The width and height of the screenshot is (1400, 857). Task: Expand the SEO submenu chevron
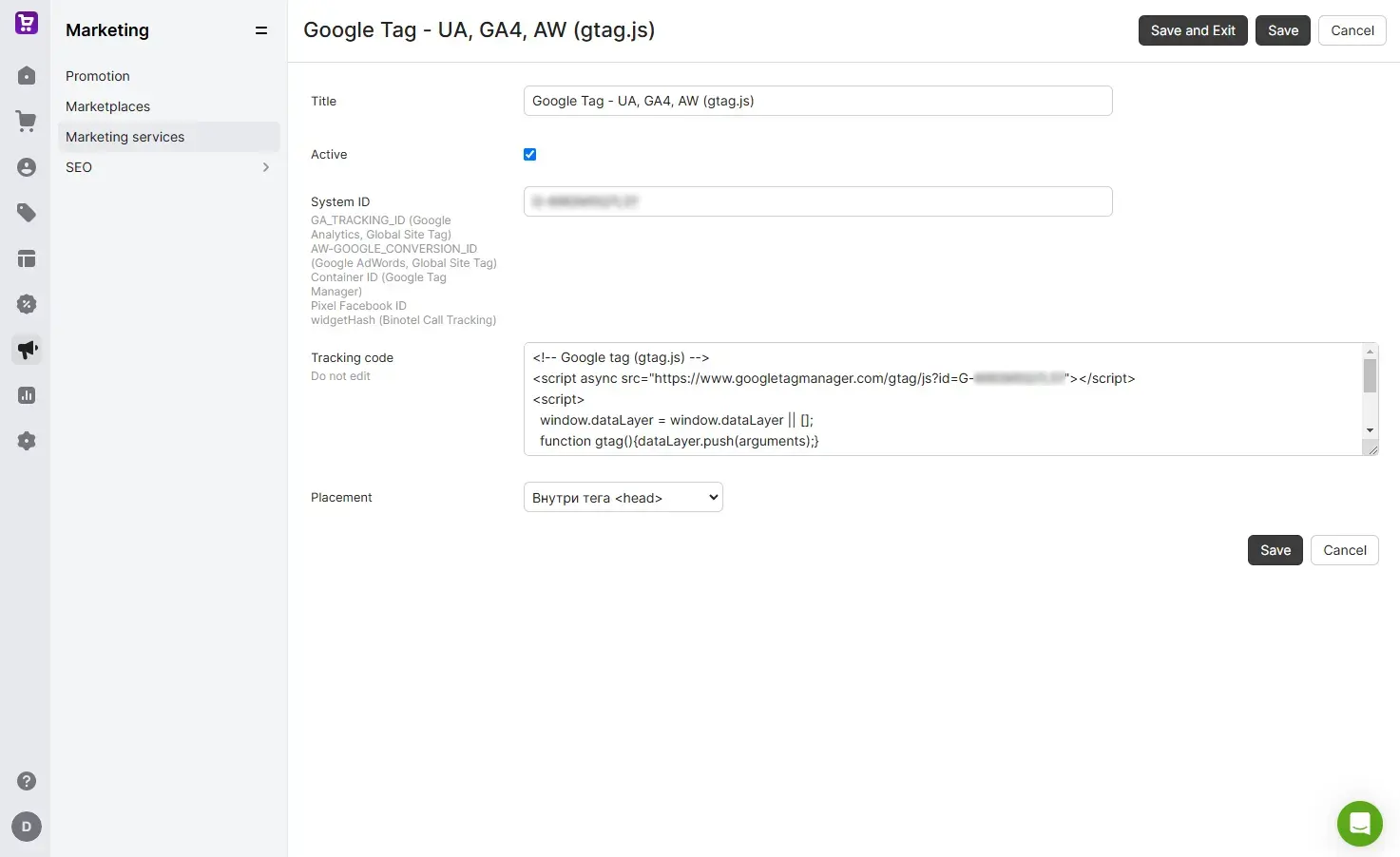pyautogui.click(x=266, y=167)
